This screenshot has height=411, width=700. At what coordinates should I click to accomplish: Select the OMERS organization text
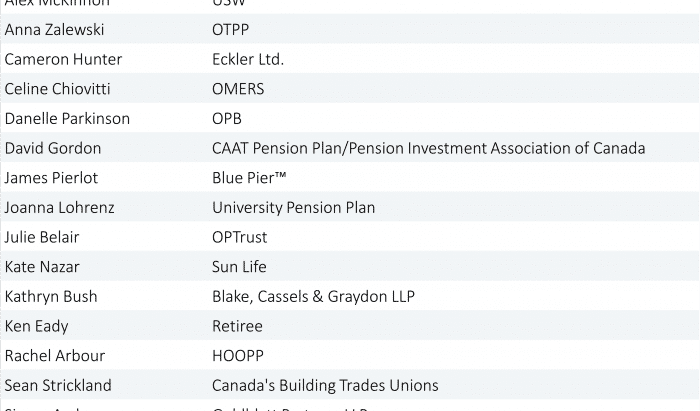tap(238, 89)
